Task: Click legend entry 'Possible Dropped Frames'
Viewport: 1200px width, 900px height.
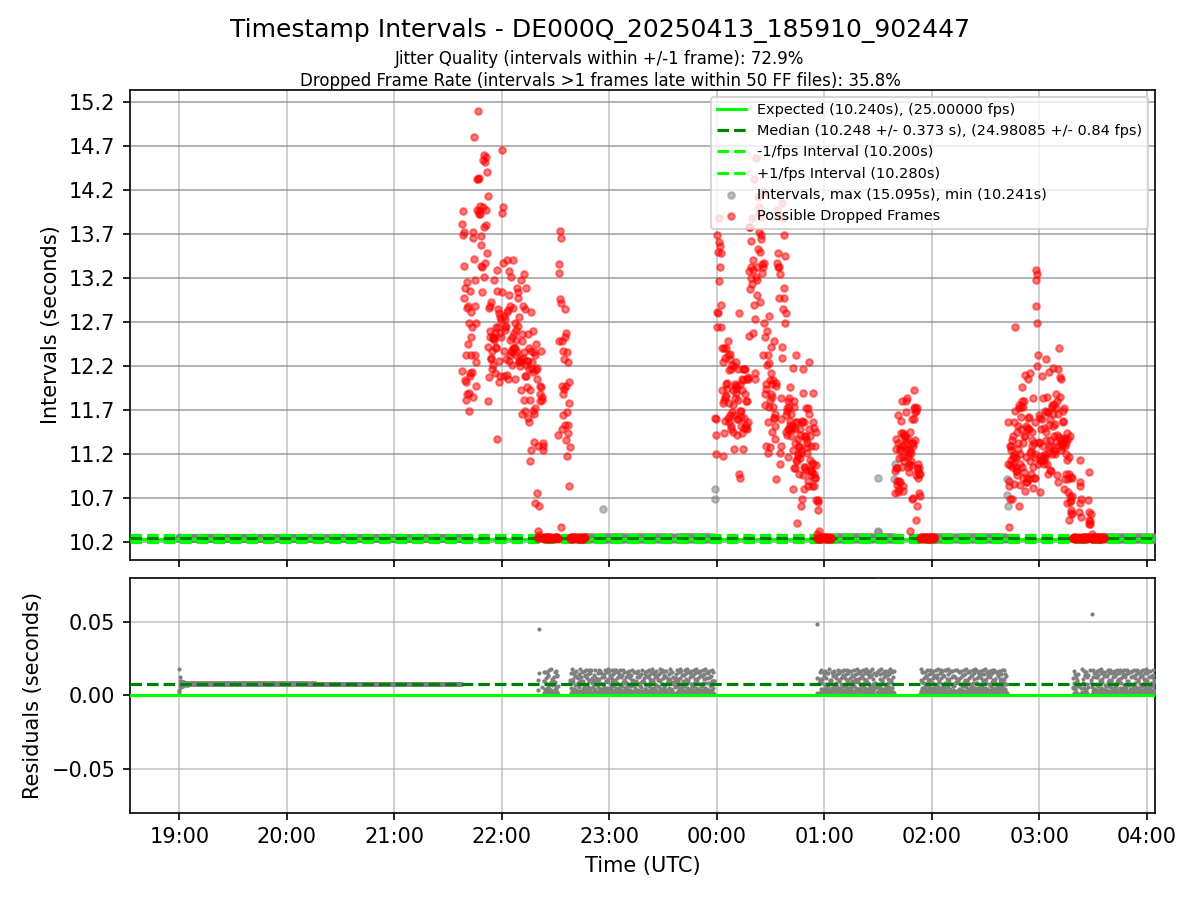Action: pyautogui.click(x=848, y=215)
